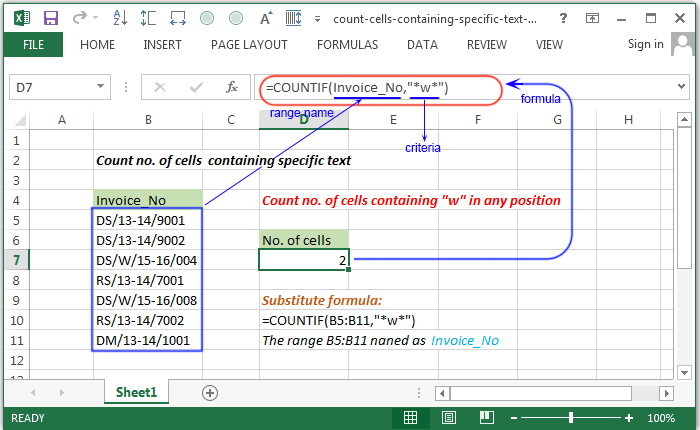Open the VIEW tab
The image size is (700, 430).
(549, 45)
